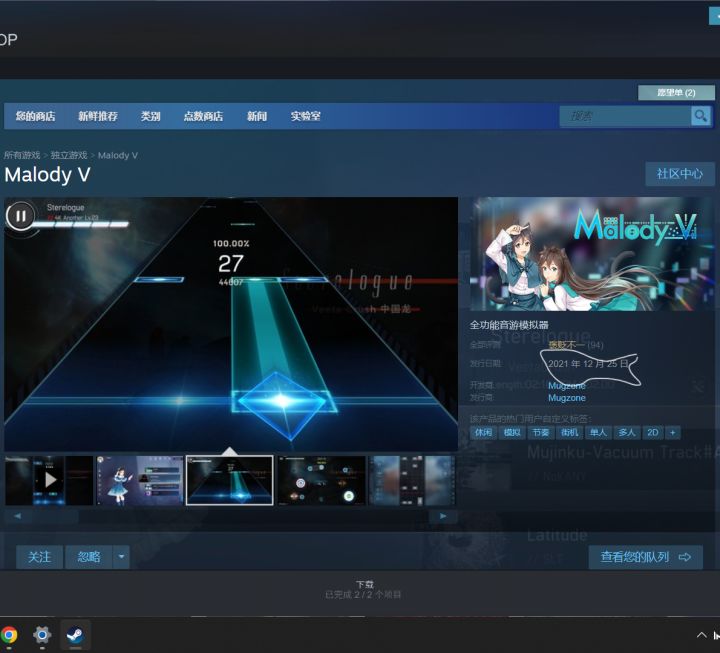This screenshot has height=653, width=720.
Task: Follow the game with 关注 button
Action: point(39,557)
